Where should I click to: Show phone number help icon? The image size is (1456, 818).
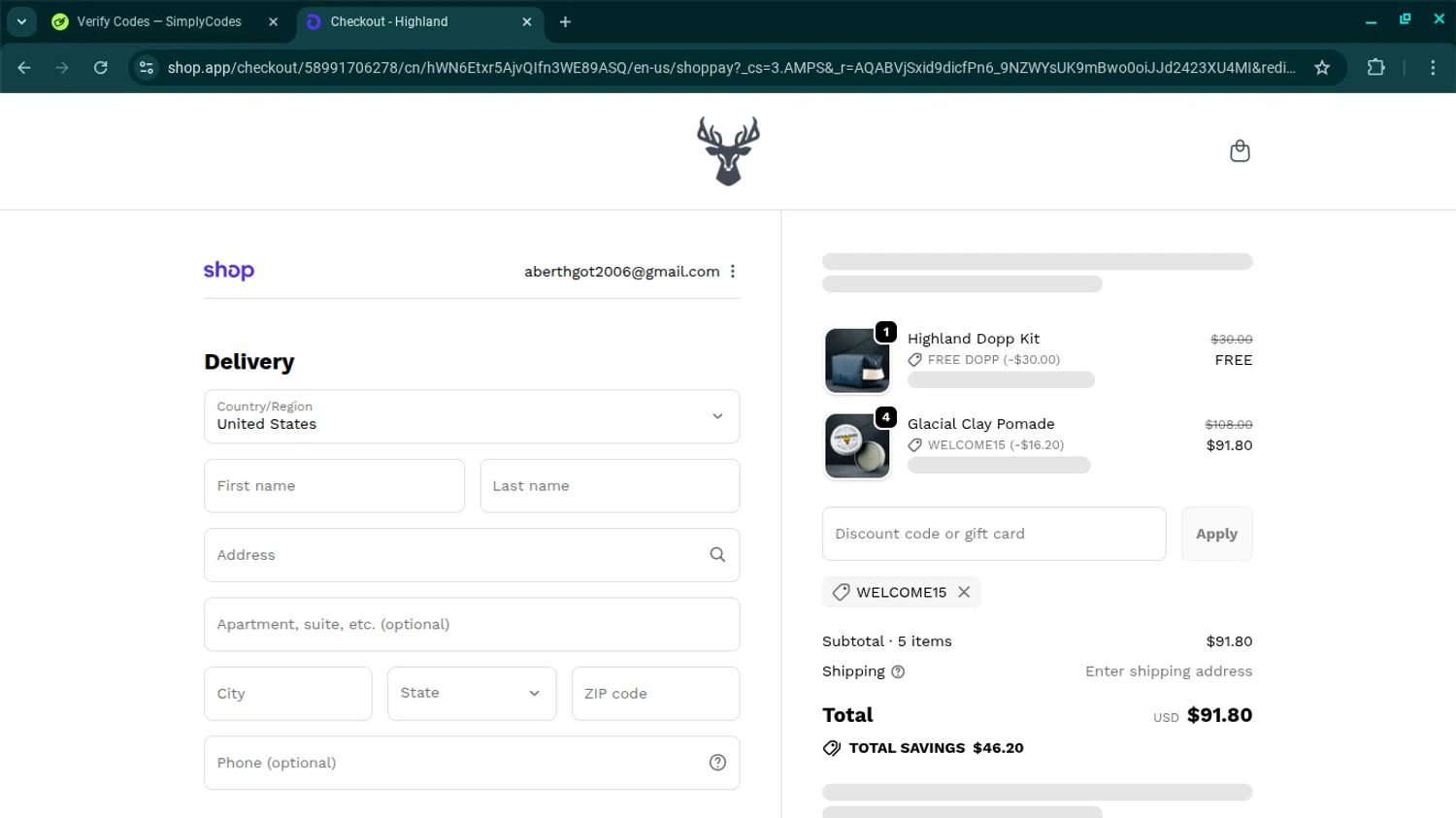tap(717, 763)
